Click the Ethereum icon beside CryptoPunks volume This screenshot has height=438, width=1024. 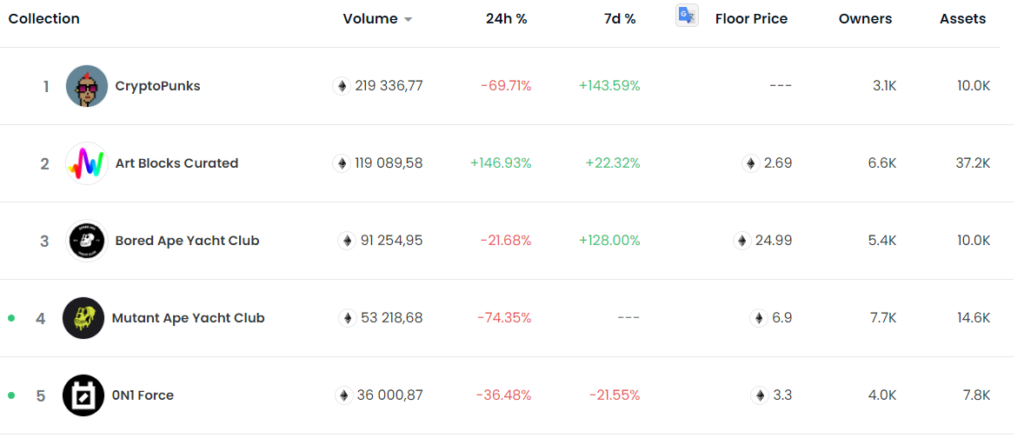click(342, 86)
